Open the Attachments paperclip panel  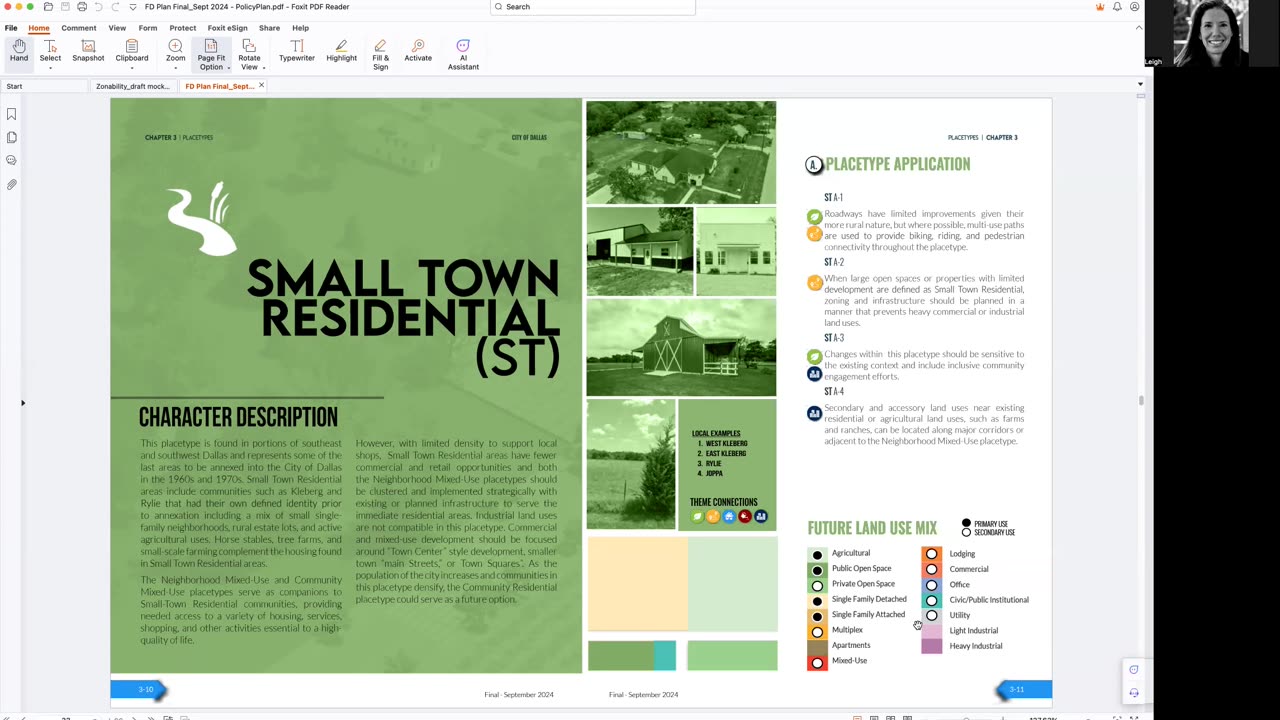pos(12,185)
